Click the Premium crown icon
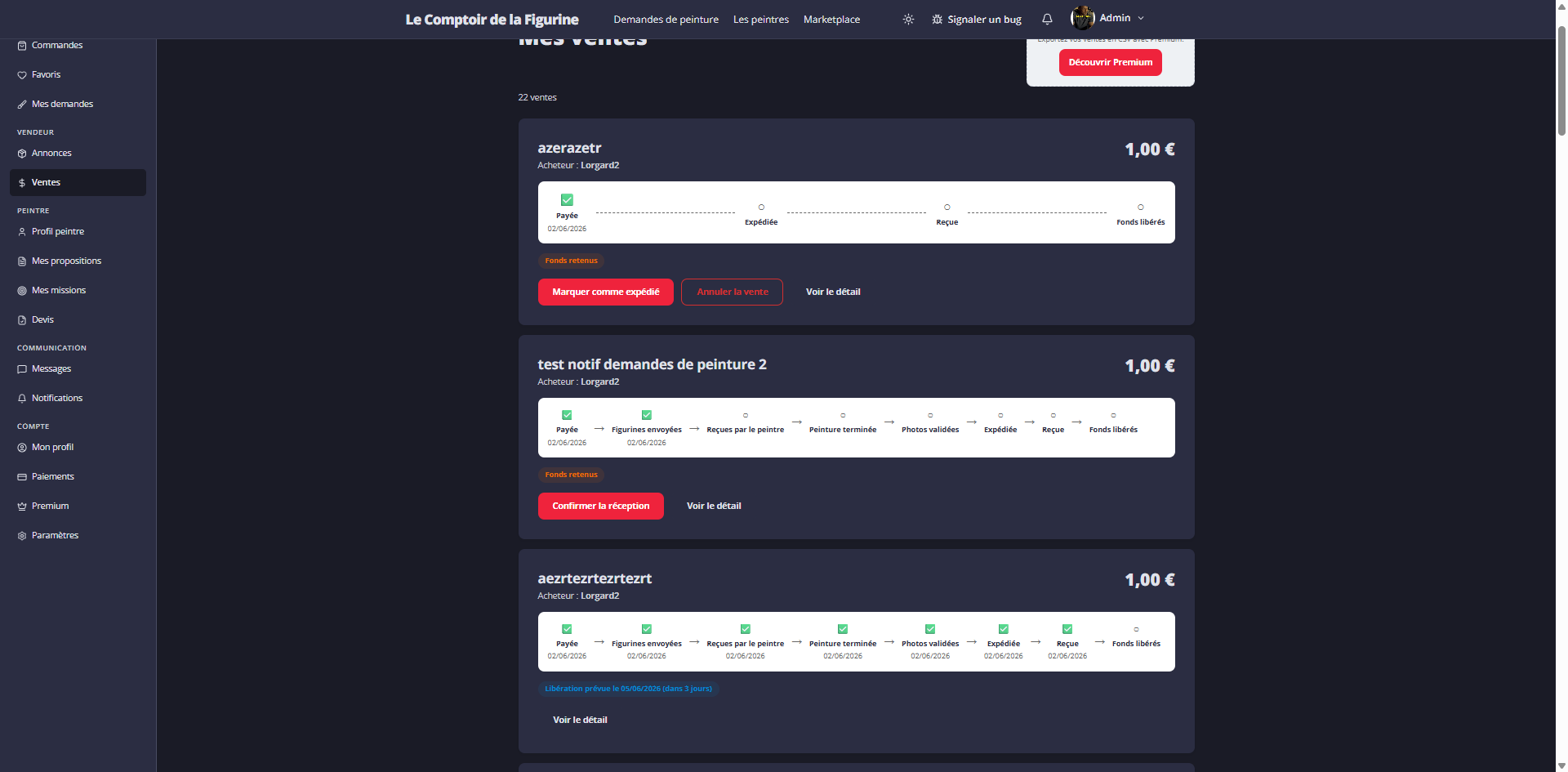The height and width of the screenshot is (772, 1568). pos(22,506)
